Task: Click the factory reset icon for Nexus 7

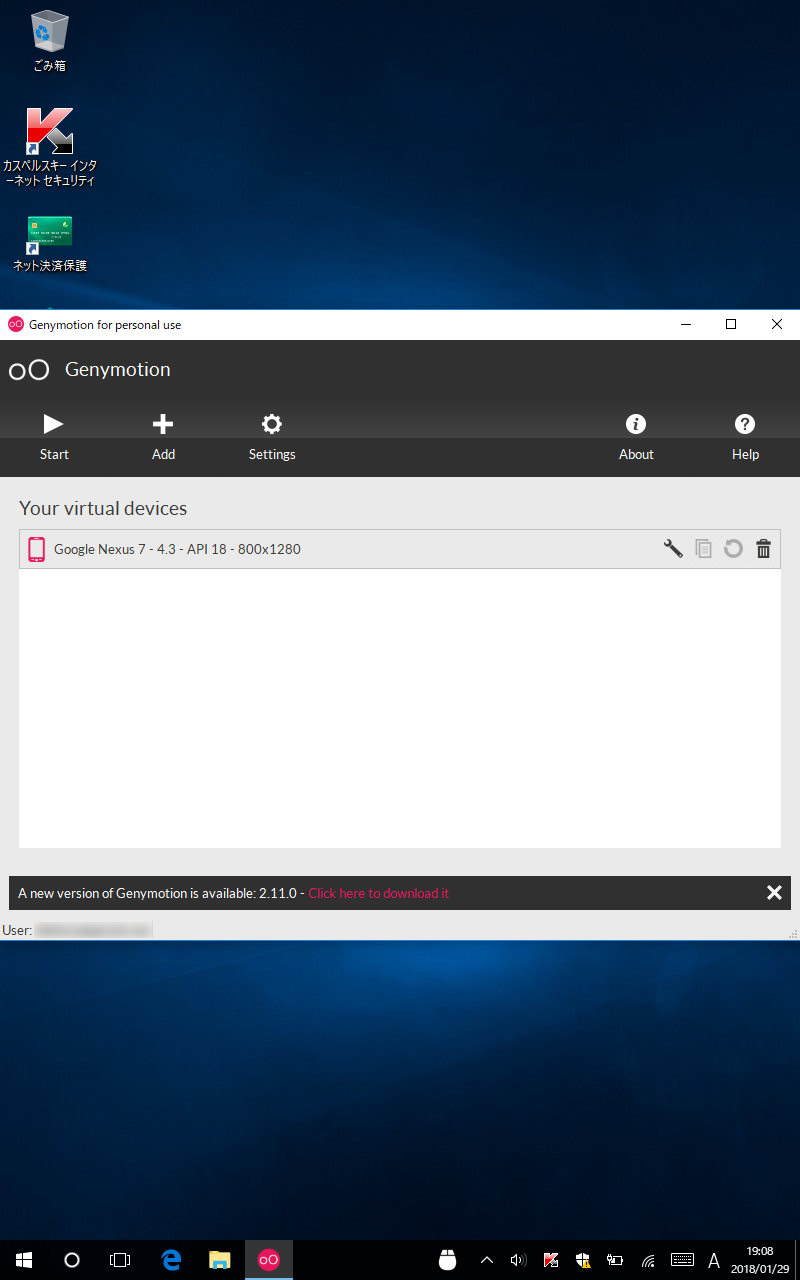Action: click(734, 548)
